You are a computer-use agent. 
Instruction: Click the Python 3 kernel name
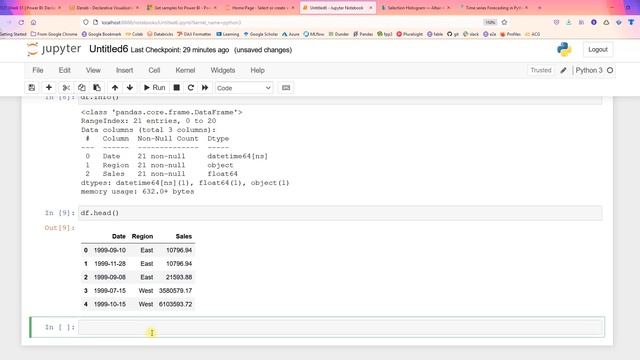click(589, 70)
